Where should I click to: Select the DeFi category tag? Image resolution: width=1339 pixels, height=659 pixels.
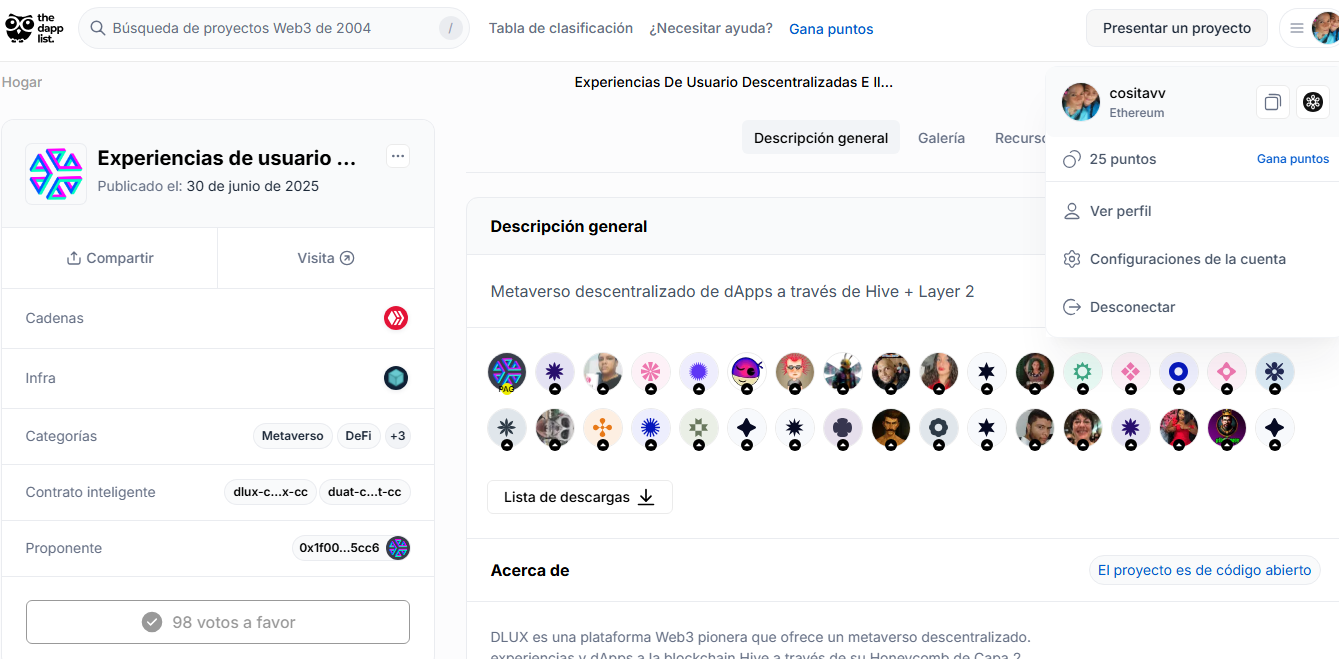click(359, 436)
